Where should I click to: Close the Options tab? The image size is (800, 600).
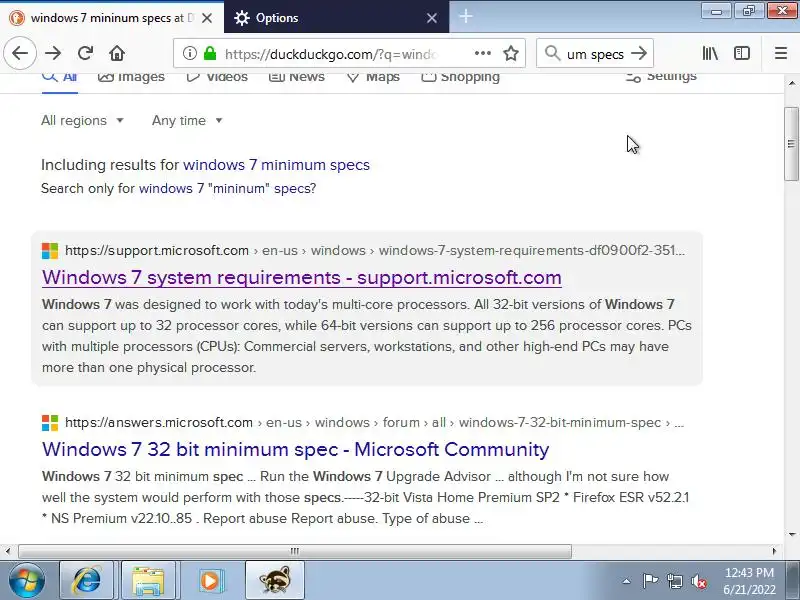pos(432,18)
